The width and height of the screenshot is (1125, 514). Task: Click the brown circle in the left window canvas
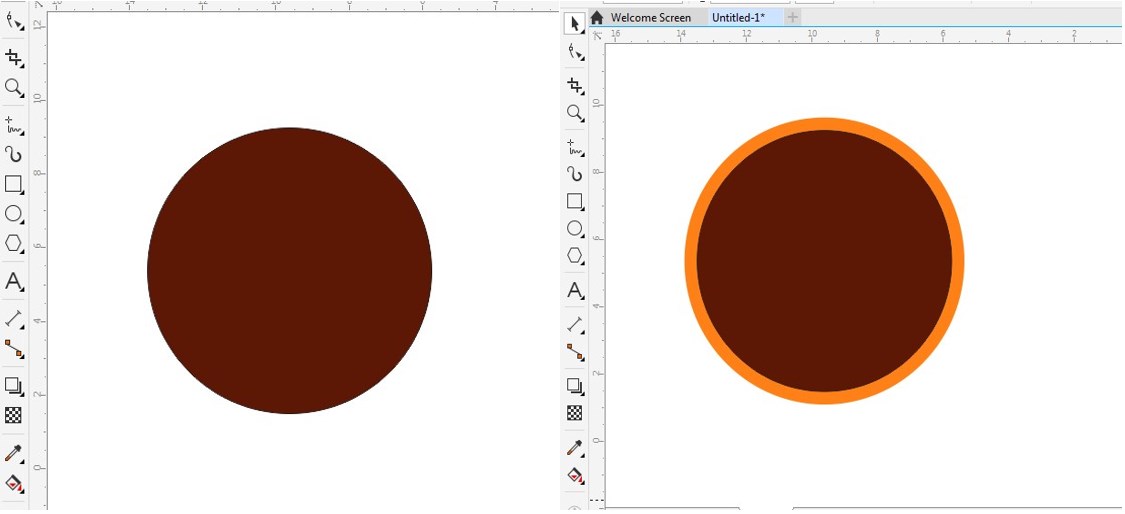pyautogui.click(x=289, y=271)
